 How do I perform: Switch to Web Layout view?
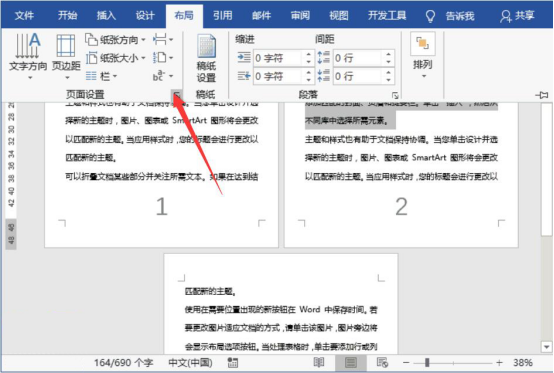(x=382, y=362)
